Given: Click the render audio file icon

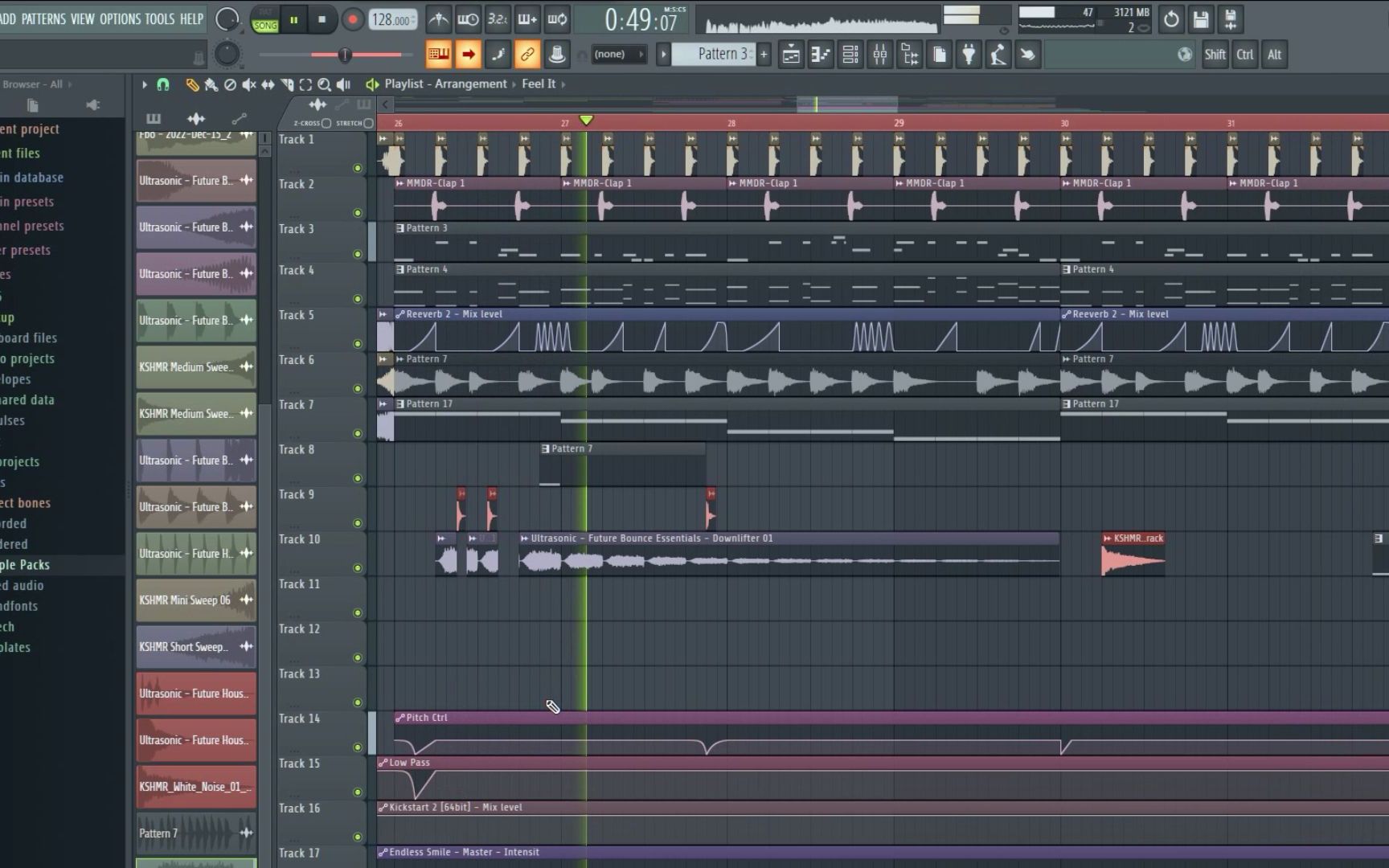Looking at the screenshot, I should (1231, 19).
